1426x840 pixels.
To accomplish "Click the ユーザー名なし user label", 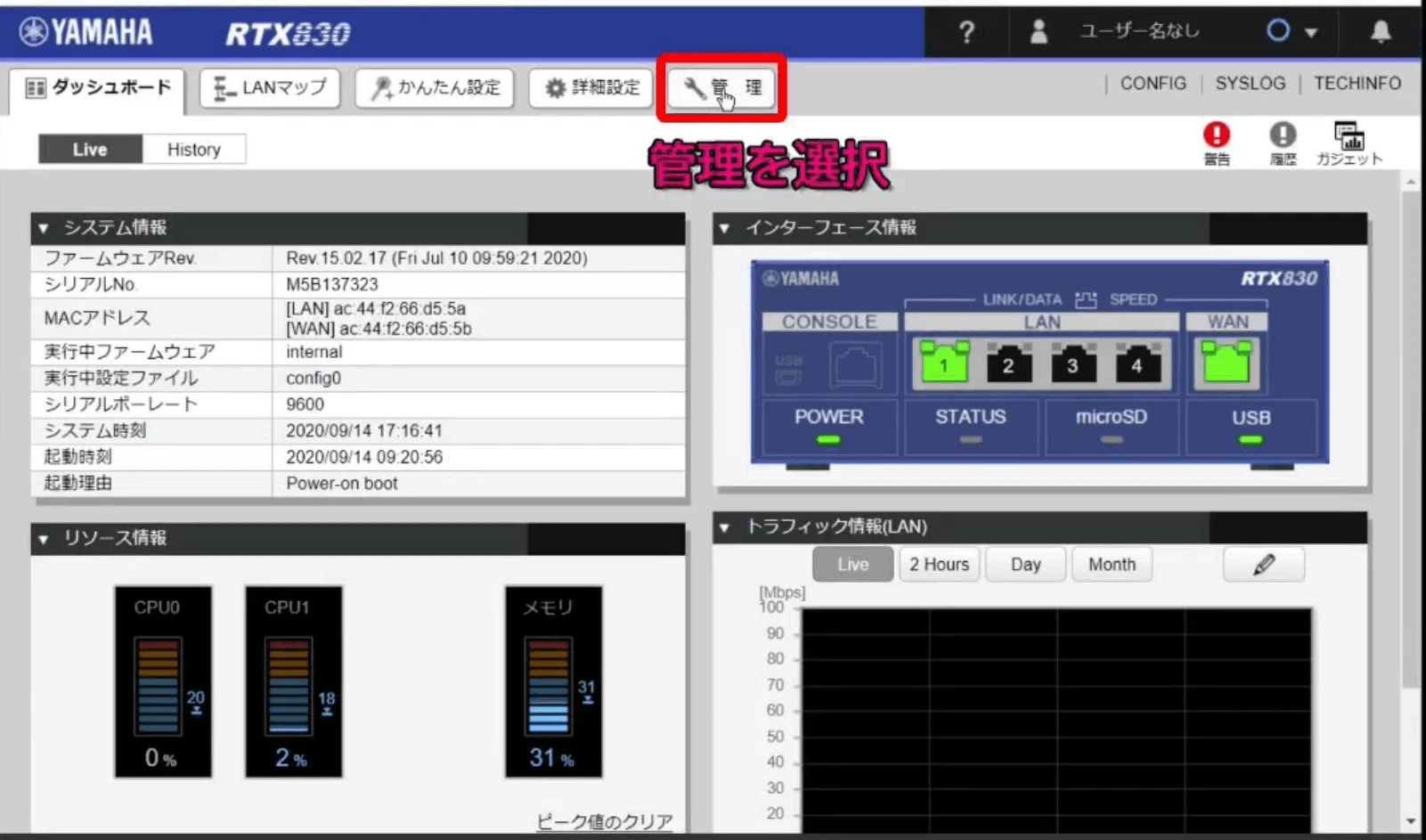I will [1139, 31].
